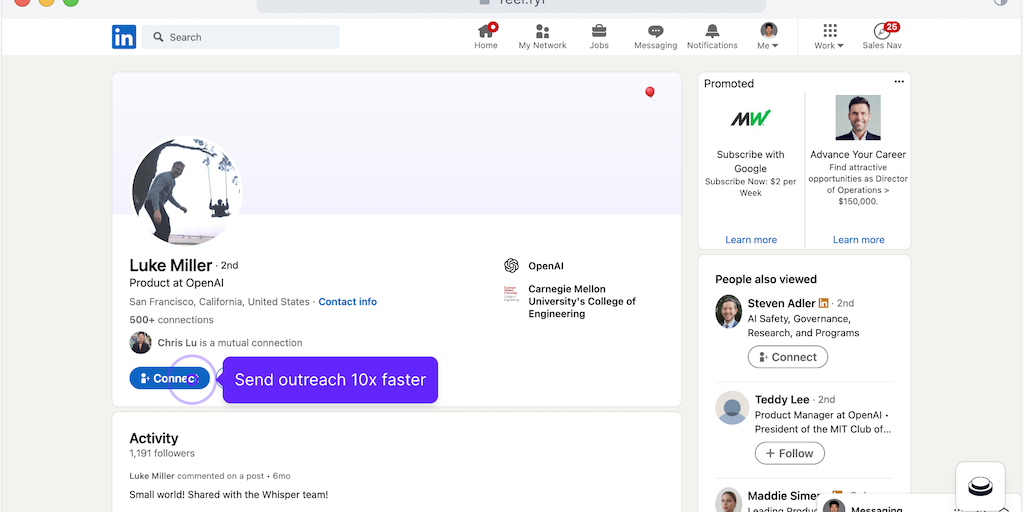Open the Messaging icon in navbar

(x=655, y=31)
